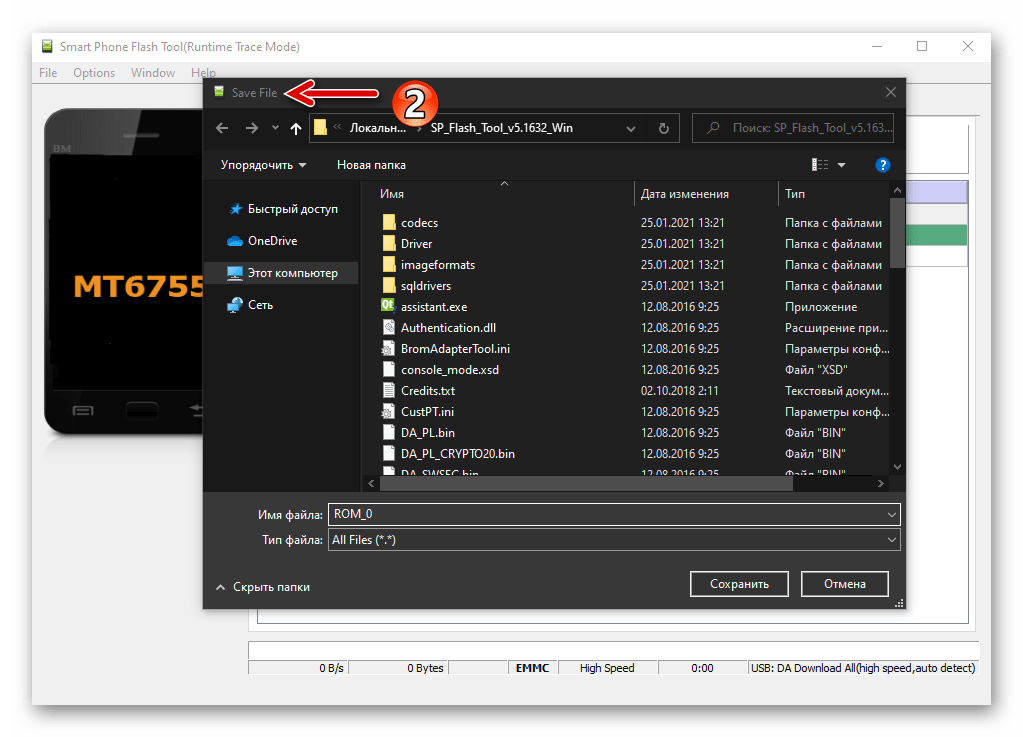
Task: Open dialog help question mark icon
Action: point(882,165)
